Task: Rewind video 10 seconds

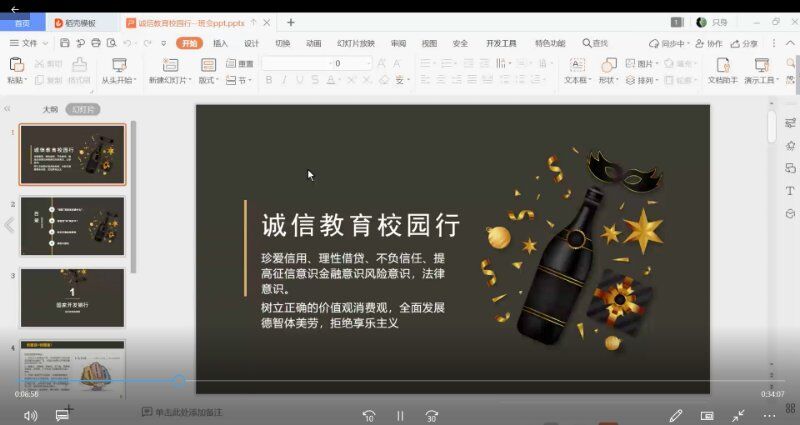Action: 368,415
